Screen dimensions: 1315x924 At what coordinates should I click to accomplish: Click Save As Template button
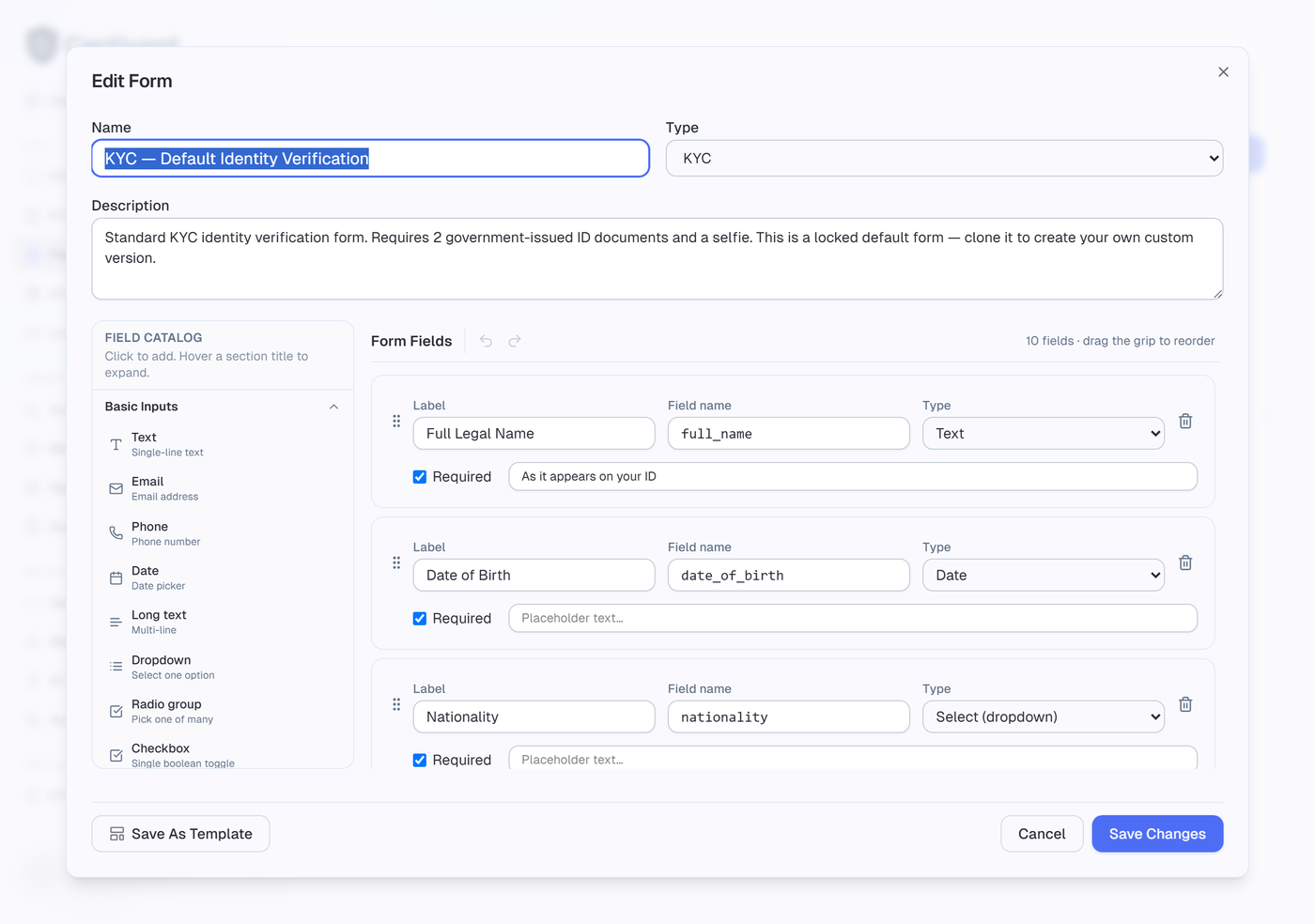coord(180,834)
